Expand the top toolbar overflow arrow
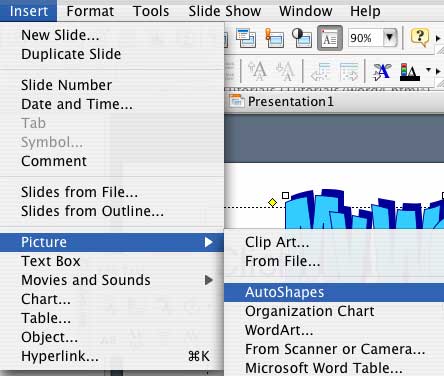444x376 pixels. click(x=438, y=39)
